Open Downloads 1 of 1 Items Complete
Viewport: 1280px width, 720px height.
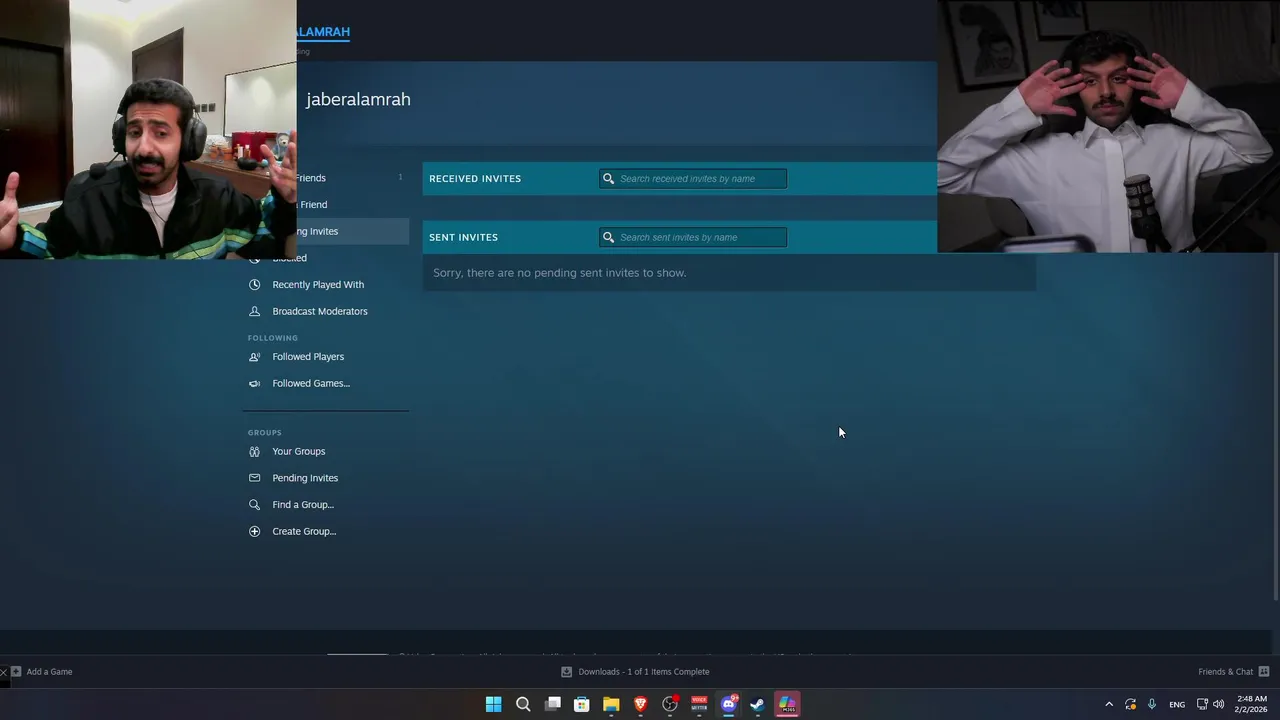tap(644, 672)
